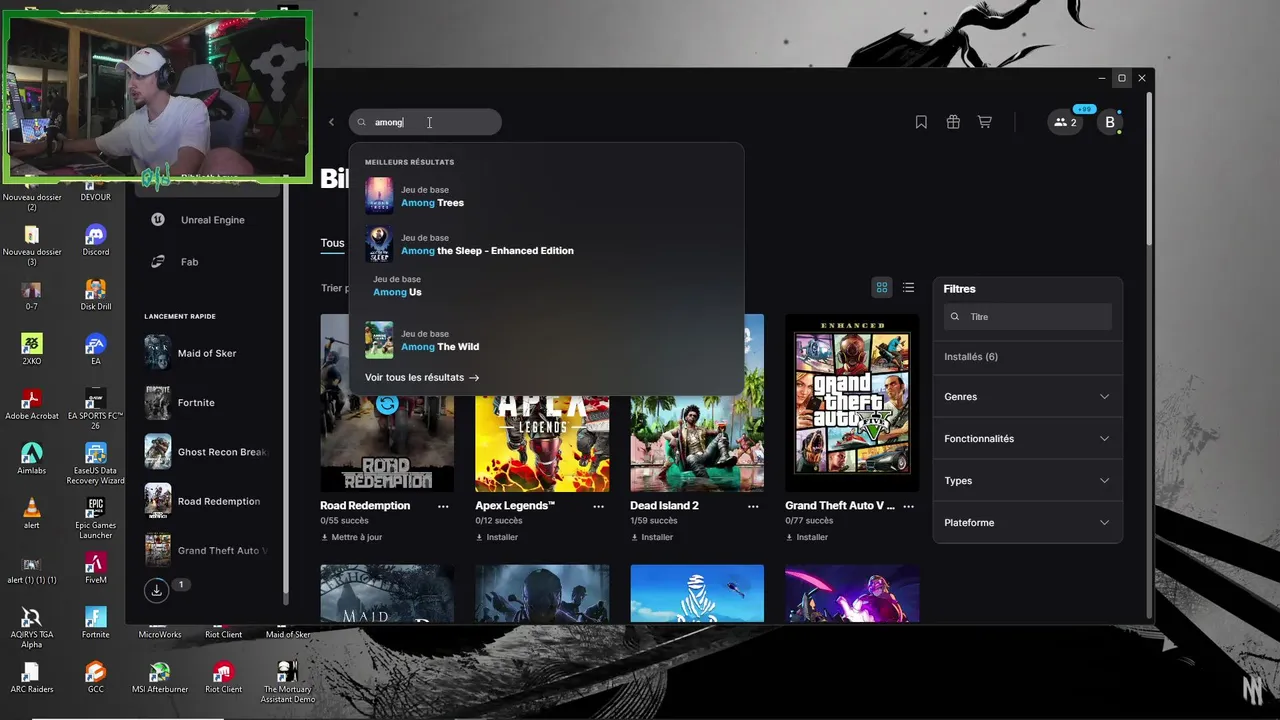Open The Mortuary Assistant Demo icon
This screenshot has height=720, width=1280.
[x=288, y=681]
